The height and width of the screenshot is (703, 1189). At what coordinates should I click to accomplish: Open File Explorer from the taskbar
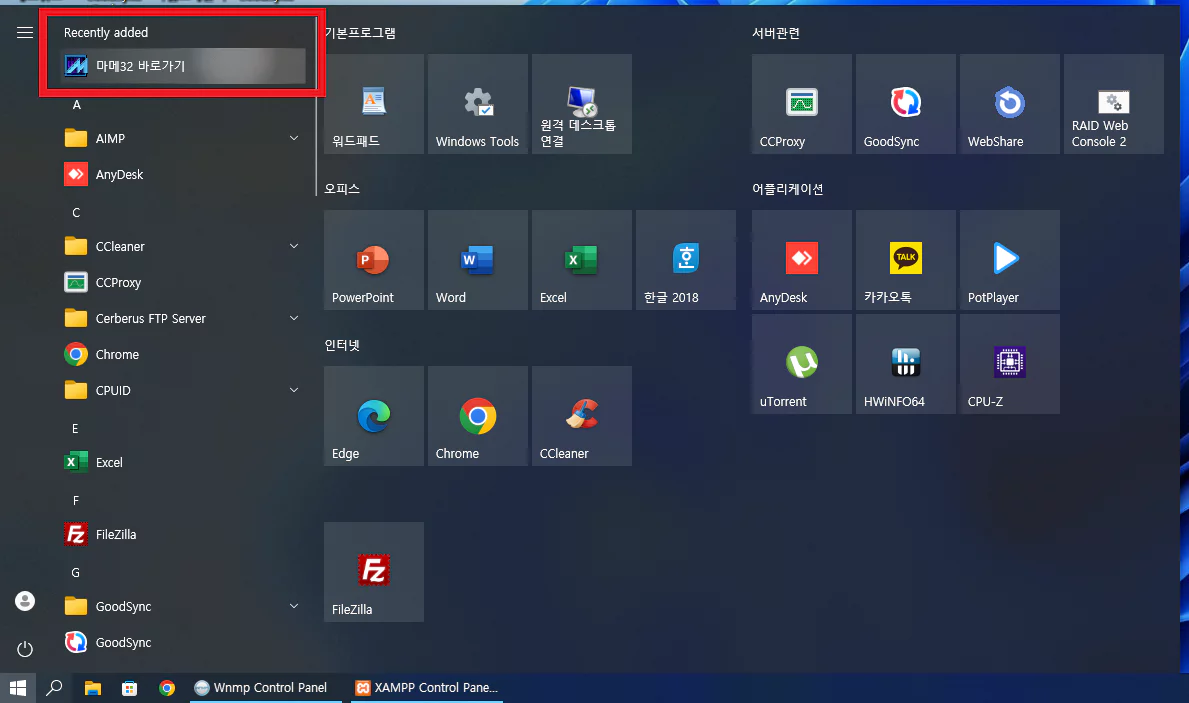[93, 688]
